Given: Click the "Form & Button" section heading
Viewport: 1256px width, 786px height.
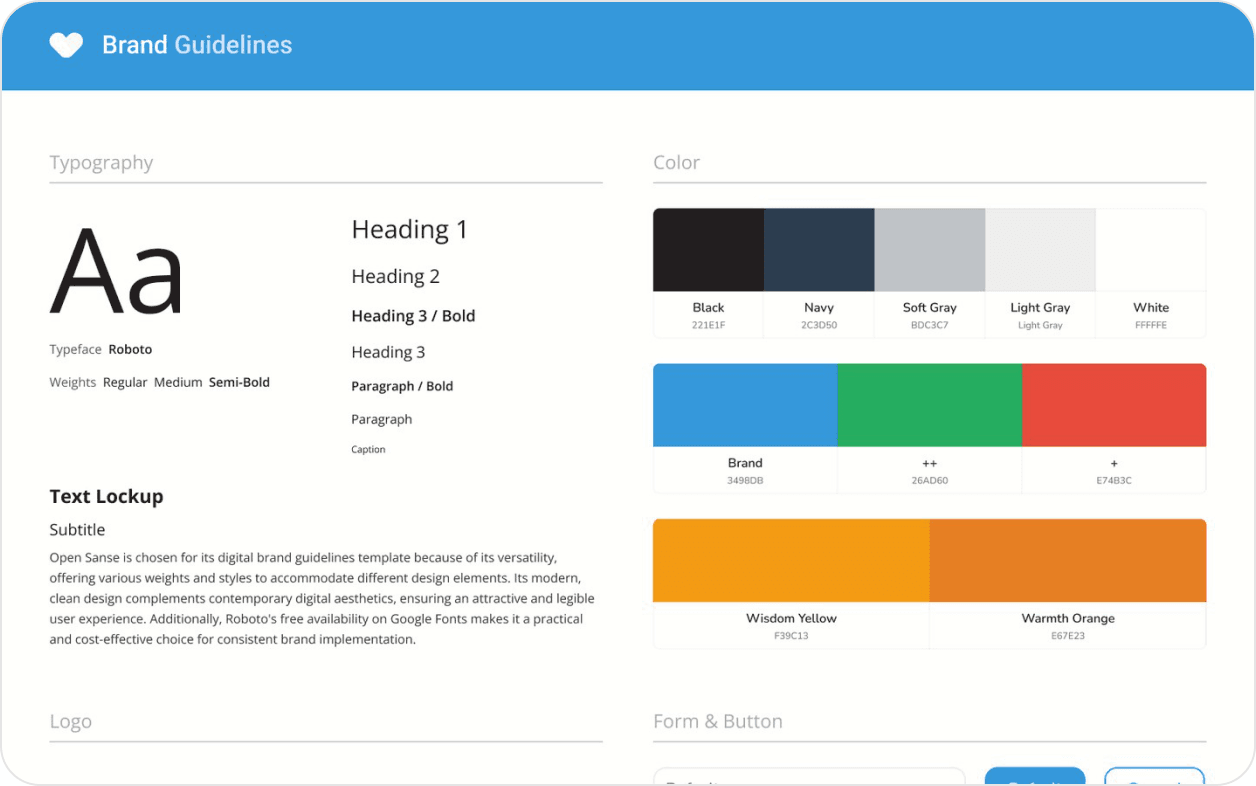Looking at the screenshot, I should pyautogui.click(x=718, y=722).
